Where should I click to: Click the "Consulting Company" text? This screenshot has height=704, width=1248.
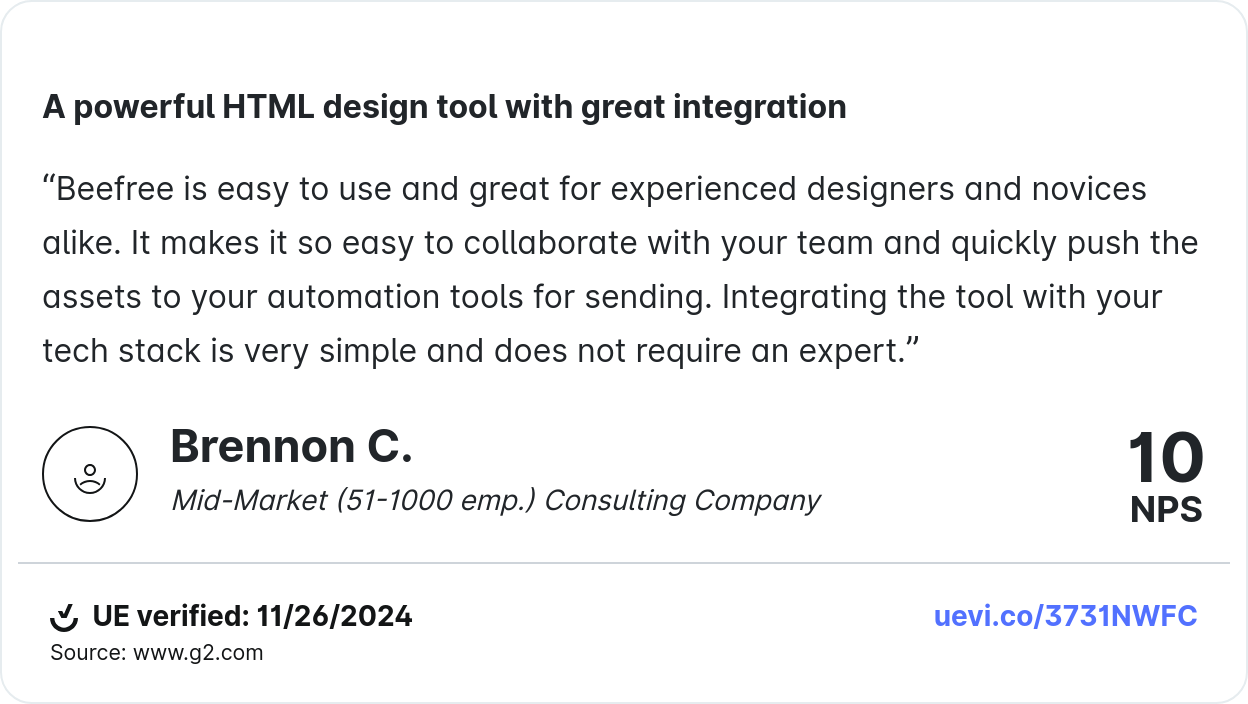682,500
